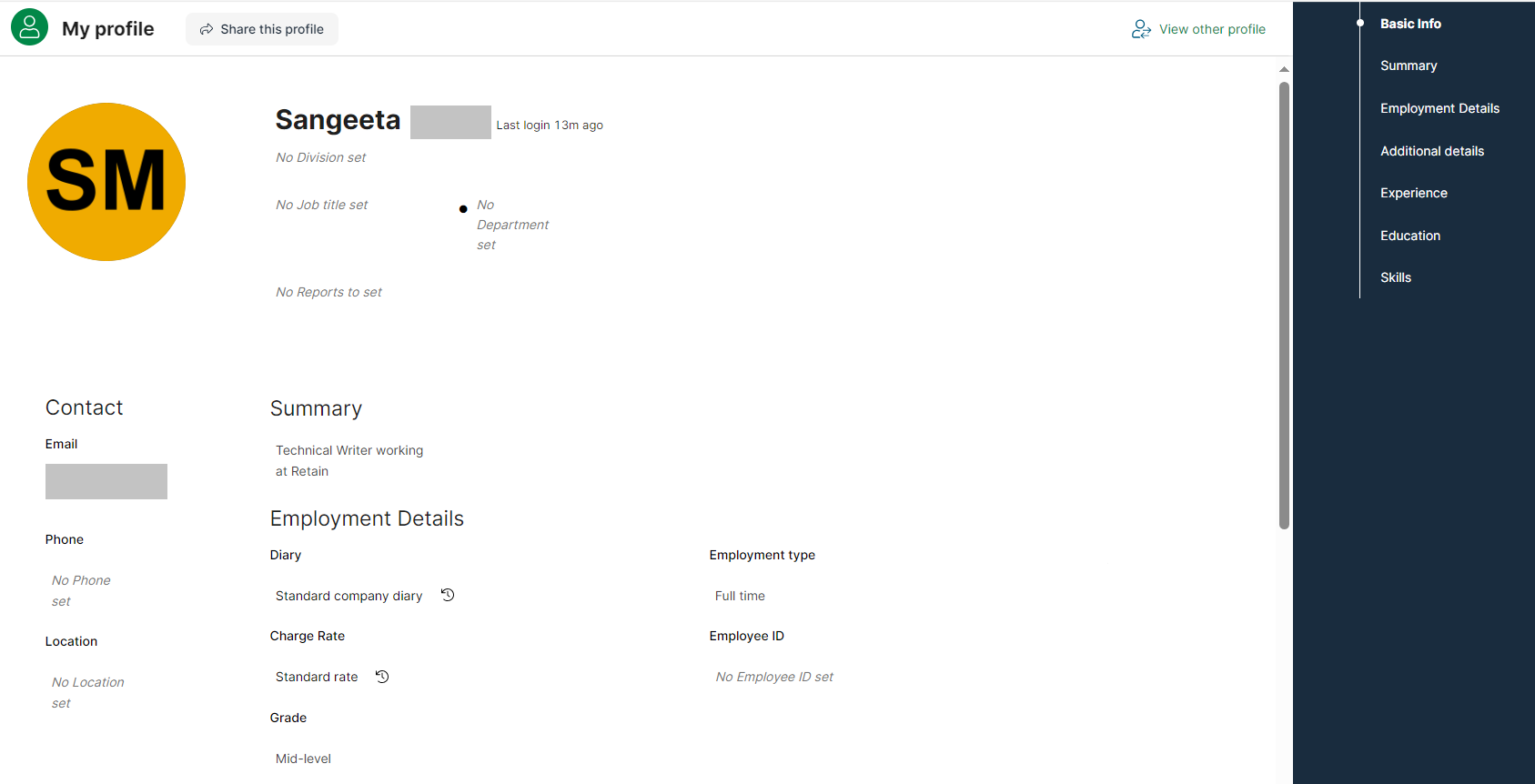The height and width of the screenshot is (784, 1535).
Task: Open charge rate history icon beside Standard rate
Action: coord(382,677)
